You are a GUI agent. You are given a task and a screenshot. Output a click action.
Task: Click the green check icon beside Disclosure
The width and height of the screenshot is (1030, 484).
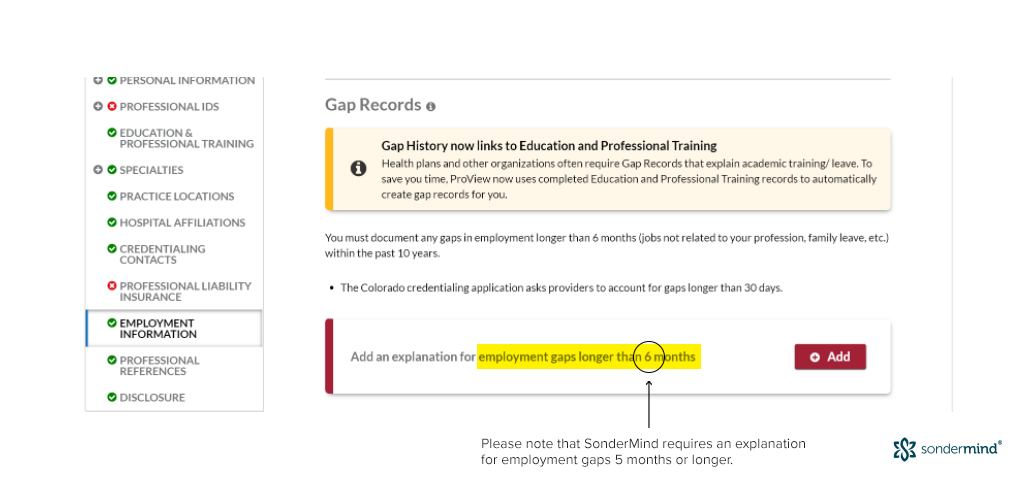click(x=112, y=397)
